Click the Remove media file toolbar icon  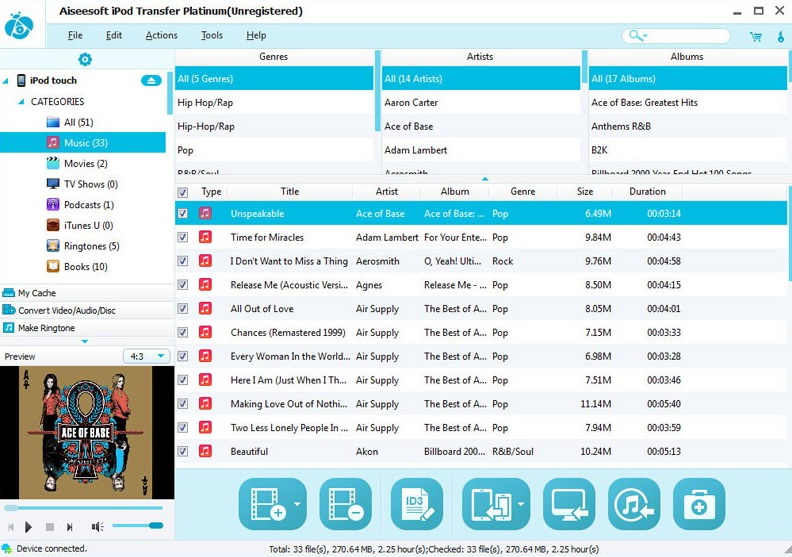click(345, 504)
